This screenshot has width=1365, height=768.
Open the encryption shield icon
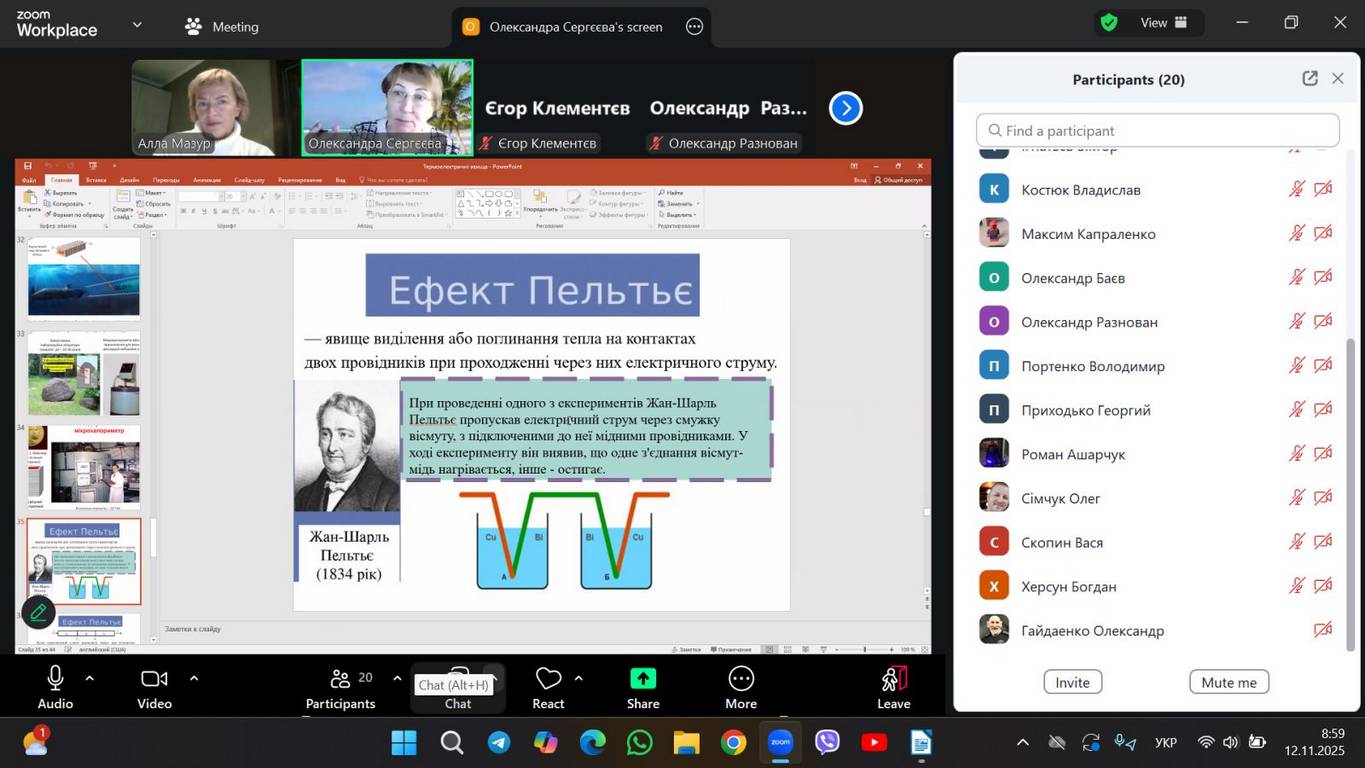click(x=1108, y=22)
